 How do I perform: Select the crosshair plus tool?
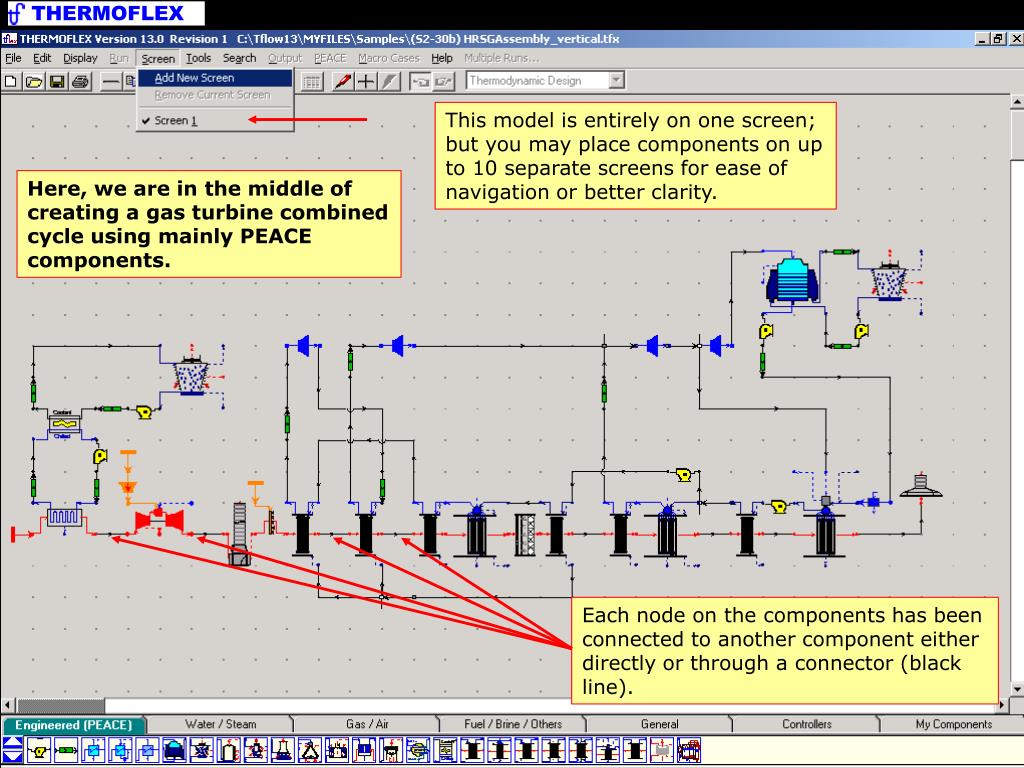[366, 82]
